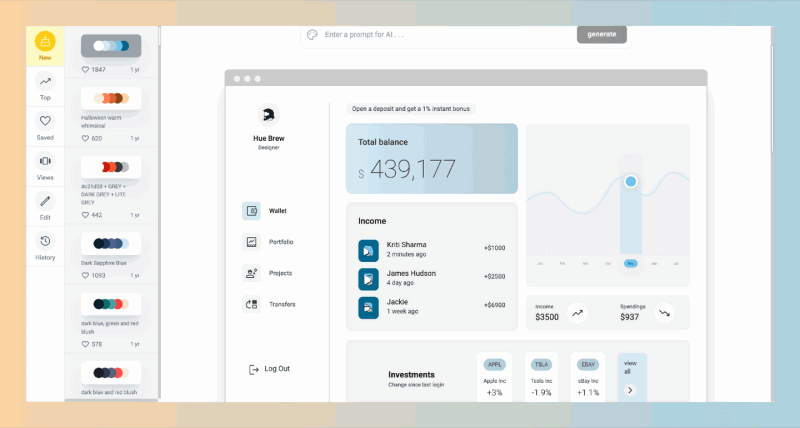This screenshot has width=800, height=428.
Task: Open the Projects menu label
Action: [281, 273]
